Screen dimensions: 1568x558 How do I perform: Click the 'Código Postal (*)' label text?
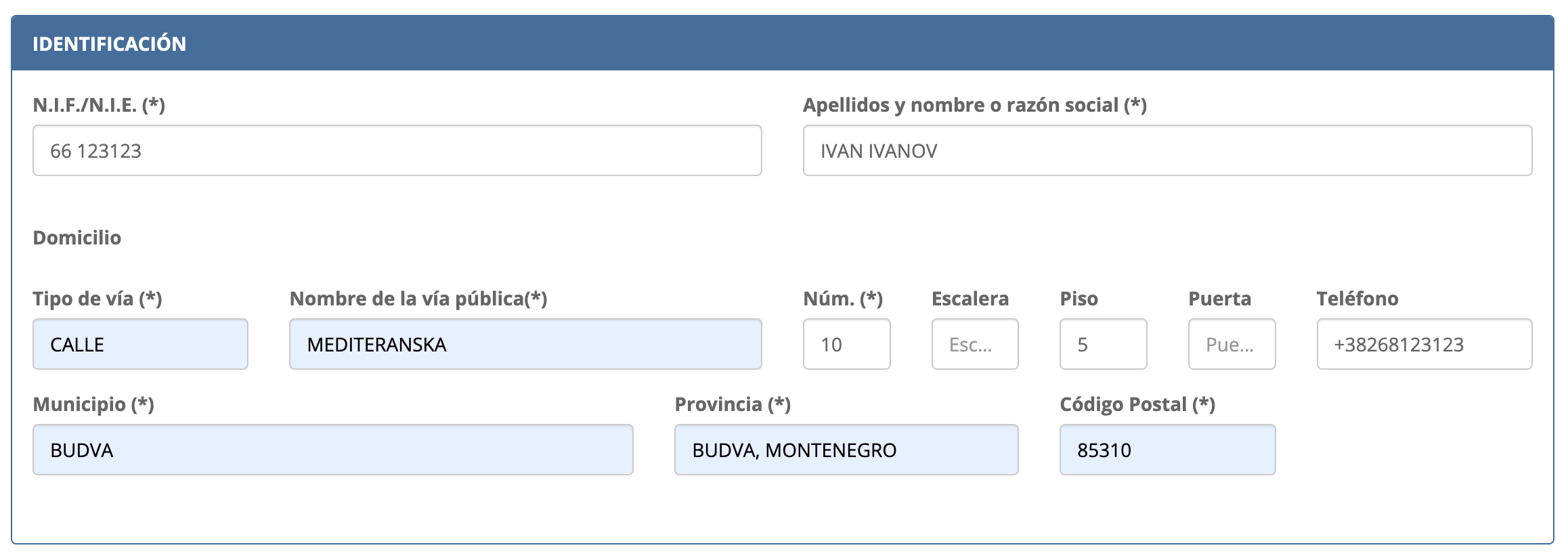click(x=1137, y=404)
